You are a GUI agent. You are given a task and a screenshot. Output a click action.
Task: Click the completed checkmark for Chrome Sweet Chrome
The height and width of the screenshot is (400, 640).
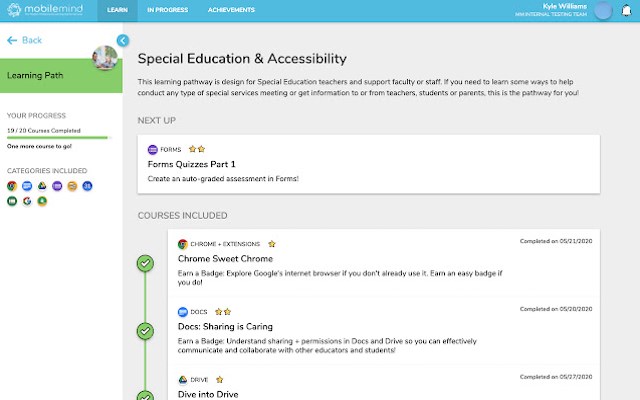click(145, 263)
